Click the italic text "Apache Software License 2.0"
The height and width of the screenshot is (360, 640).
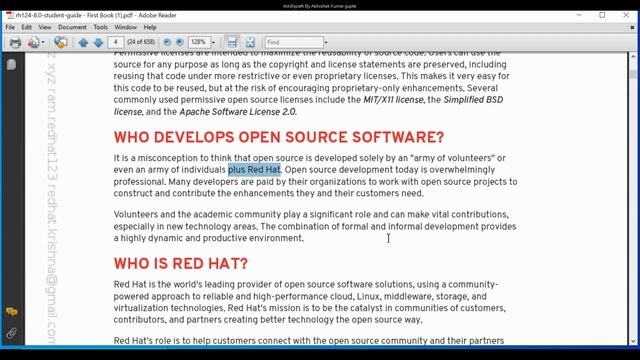pos(238,112)
